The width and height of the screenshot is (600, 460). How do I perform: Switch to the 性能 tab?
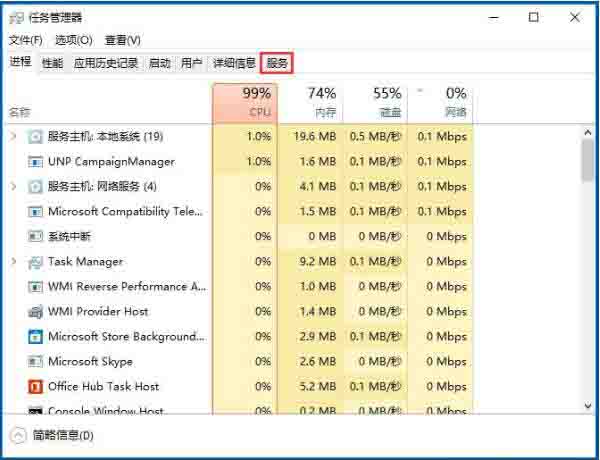[52, 63]
